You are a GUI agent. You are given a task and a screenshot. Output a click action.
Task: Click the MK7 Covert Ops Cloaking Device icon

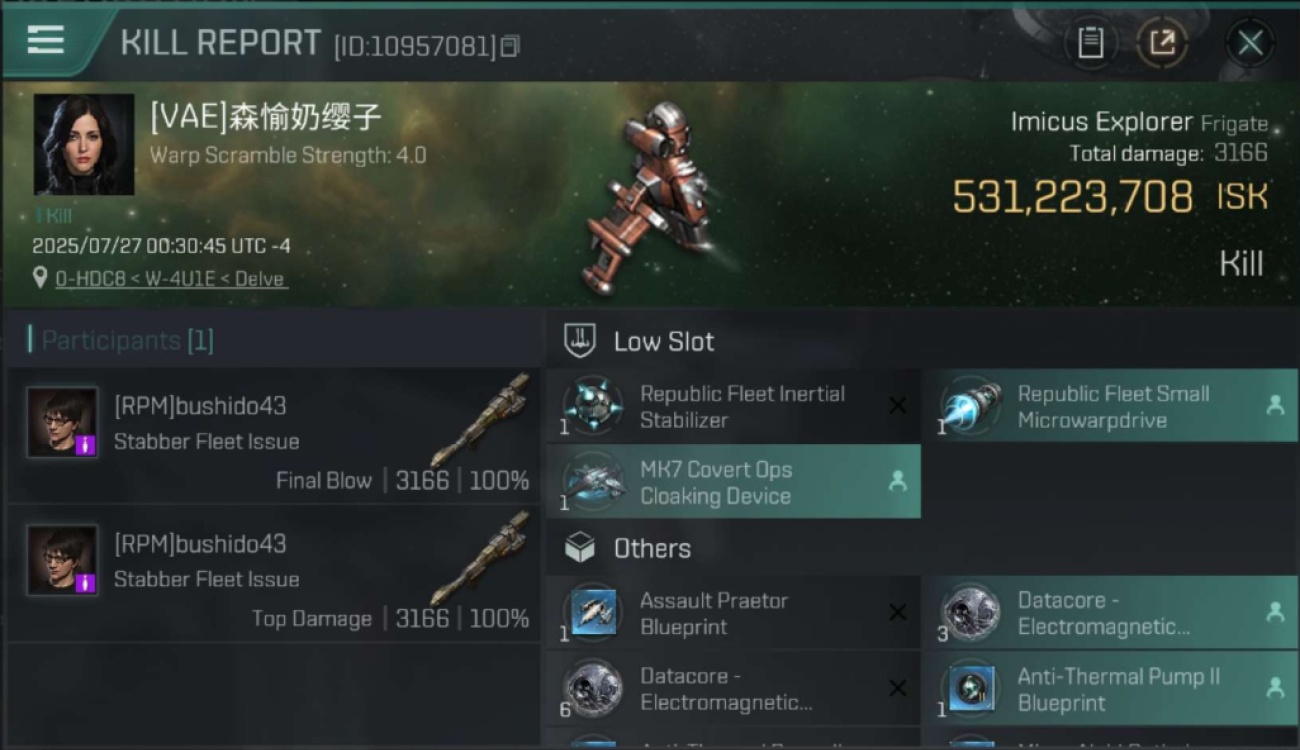click(593, 482)
